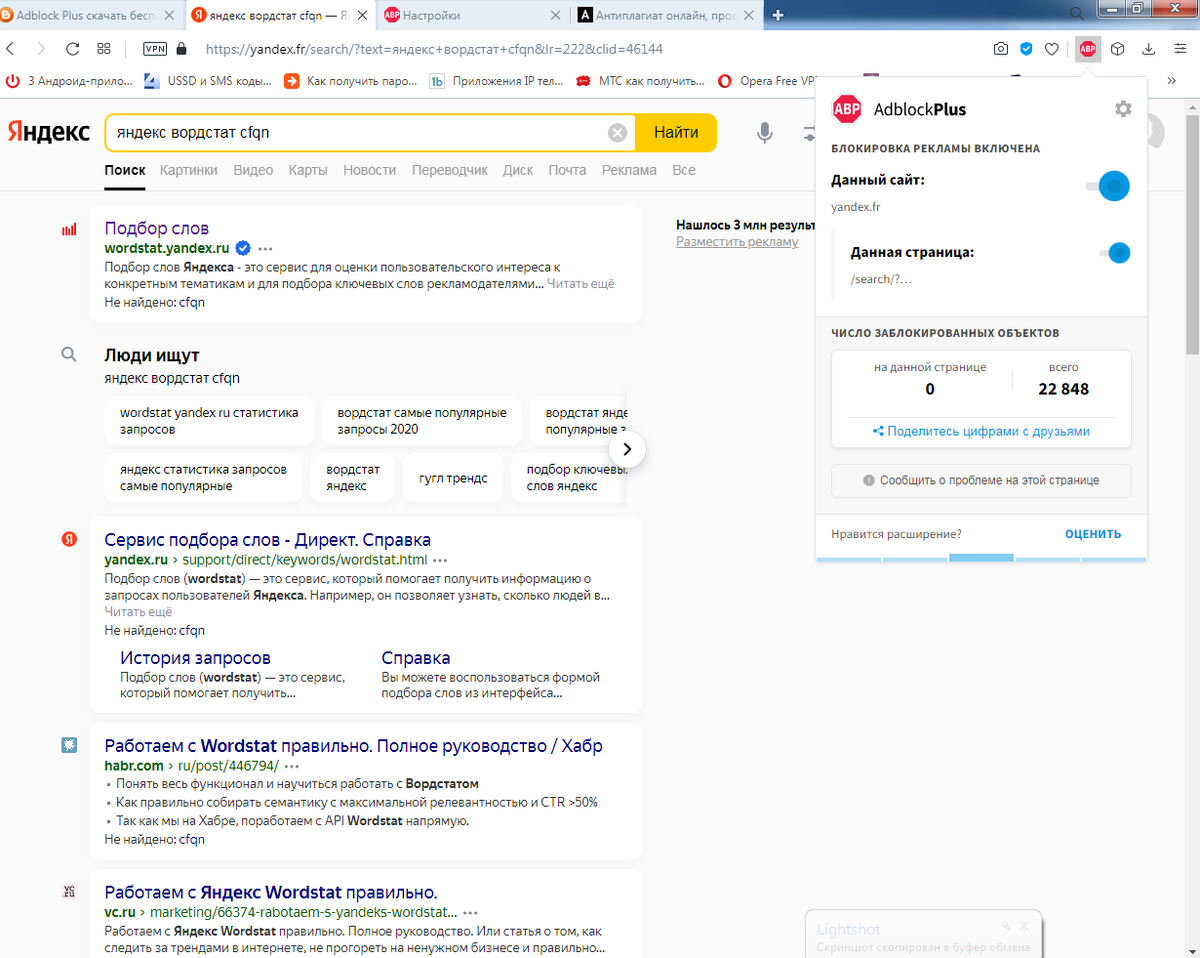
Task: Click suggestion chip 'вордстат яндекс'
Action: [x=353, y=478]
